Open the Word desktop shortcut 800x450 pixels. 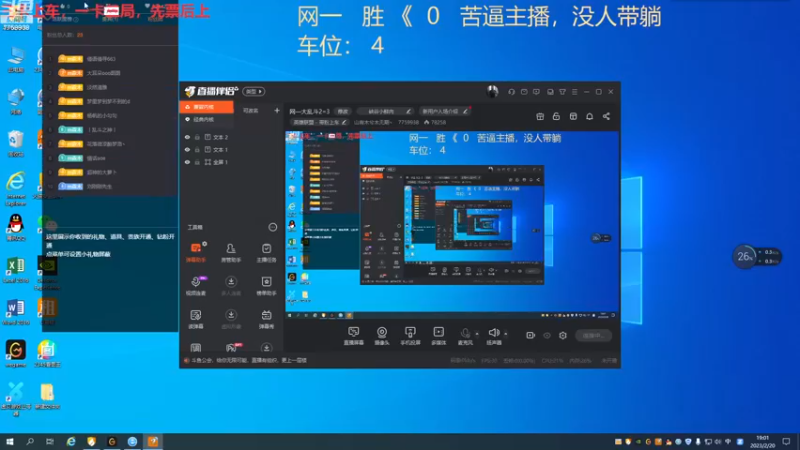tap(16, 312)
